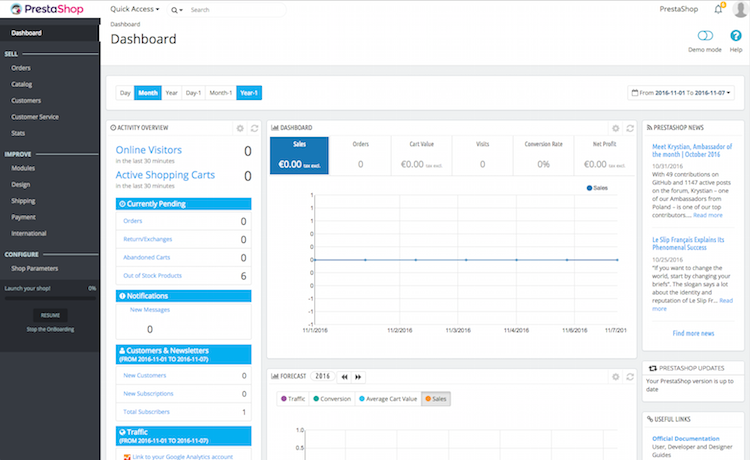Open Dashboard panel settings gear
This screenshot has width=750, height=460.
pos(616,128)
